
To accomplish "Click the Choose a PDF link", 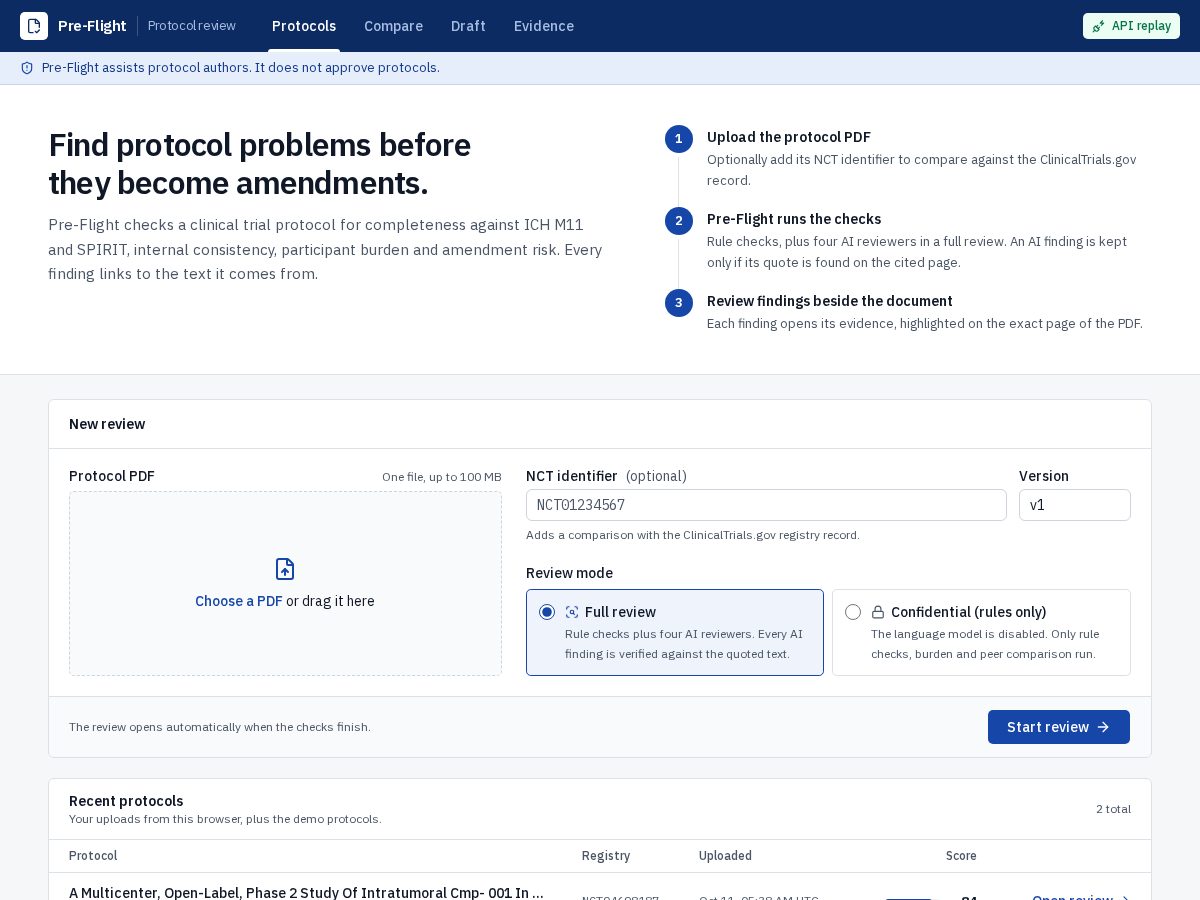I will point(239,601).
